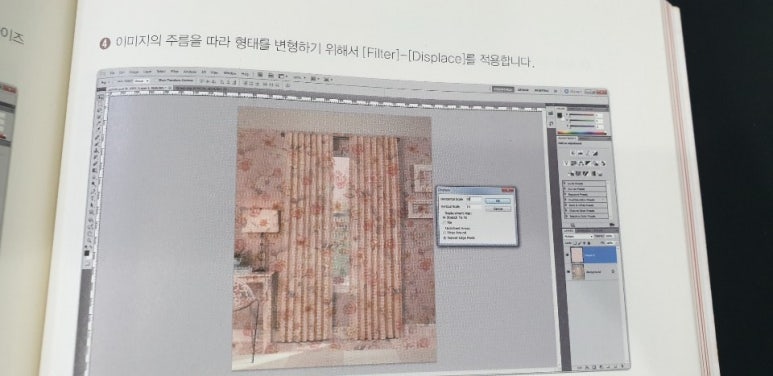Select the Layer 1 layer

pyautogui.click(x=593, y=255)
